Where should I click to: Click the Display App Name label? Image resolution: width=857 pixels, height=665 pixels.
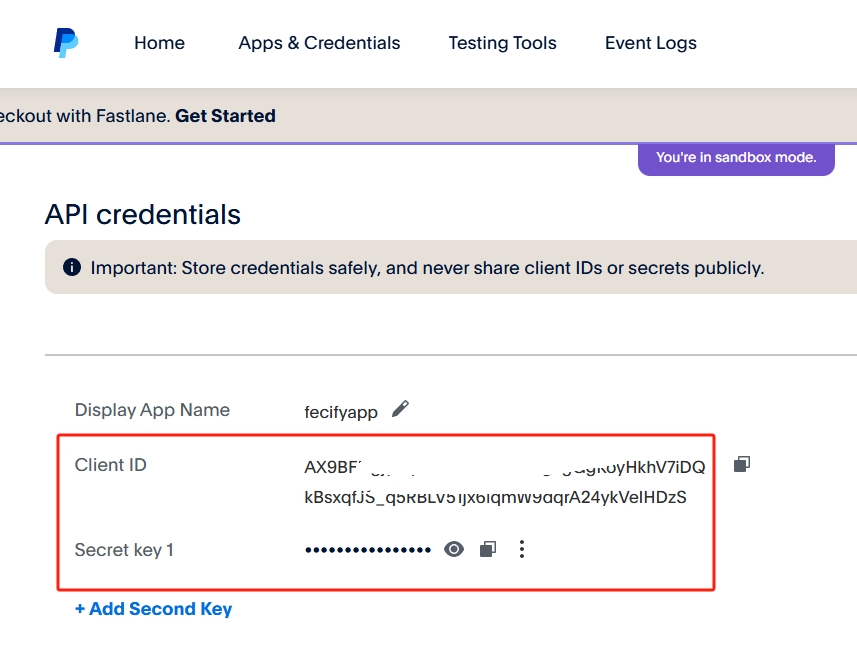coord(152,410)
